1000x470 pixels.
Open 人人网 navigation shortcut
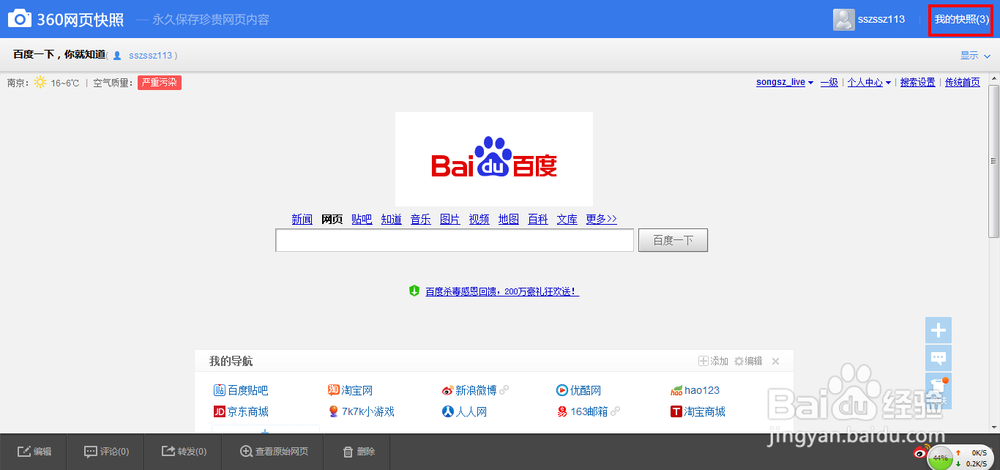coord(464,412)
